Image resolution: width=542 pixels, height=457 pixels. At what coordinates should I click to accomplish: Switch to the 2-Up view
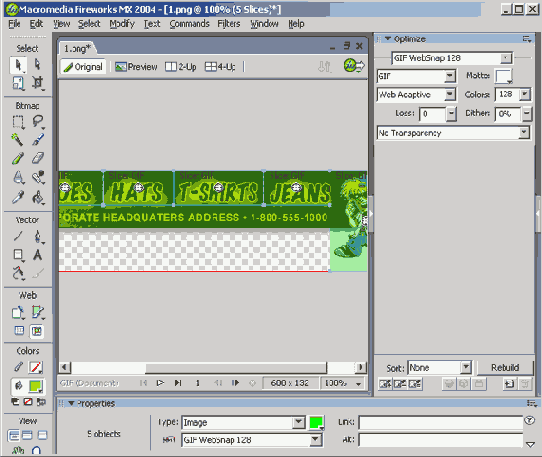point(181,67)
